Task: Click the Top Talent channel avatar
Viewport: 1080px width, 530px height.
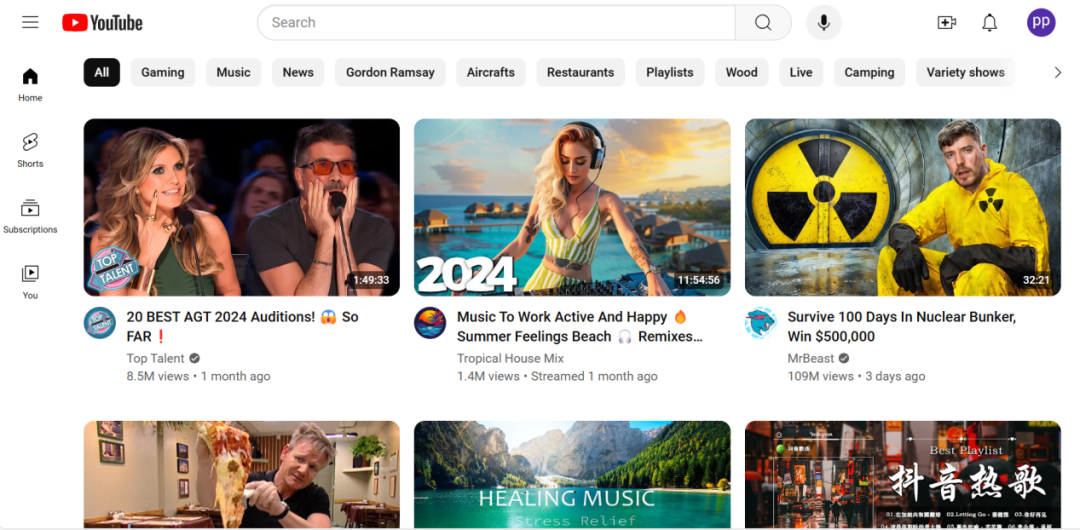Action: coord(100,323)
